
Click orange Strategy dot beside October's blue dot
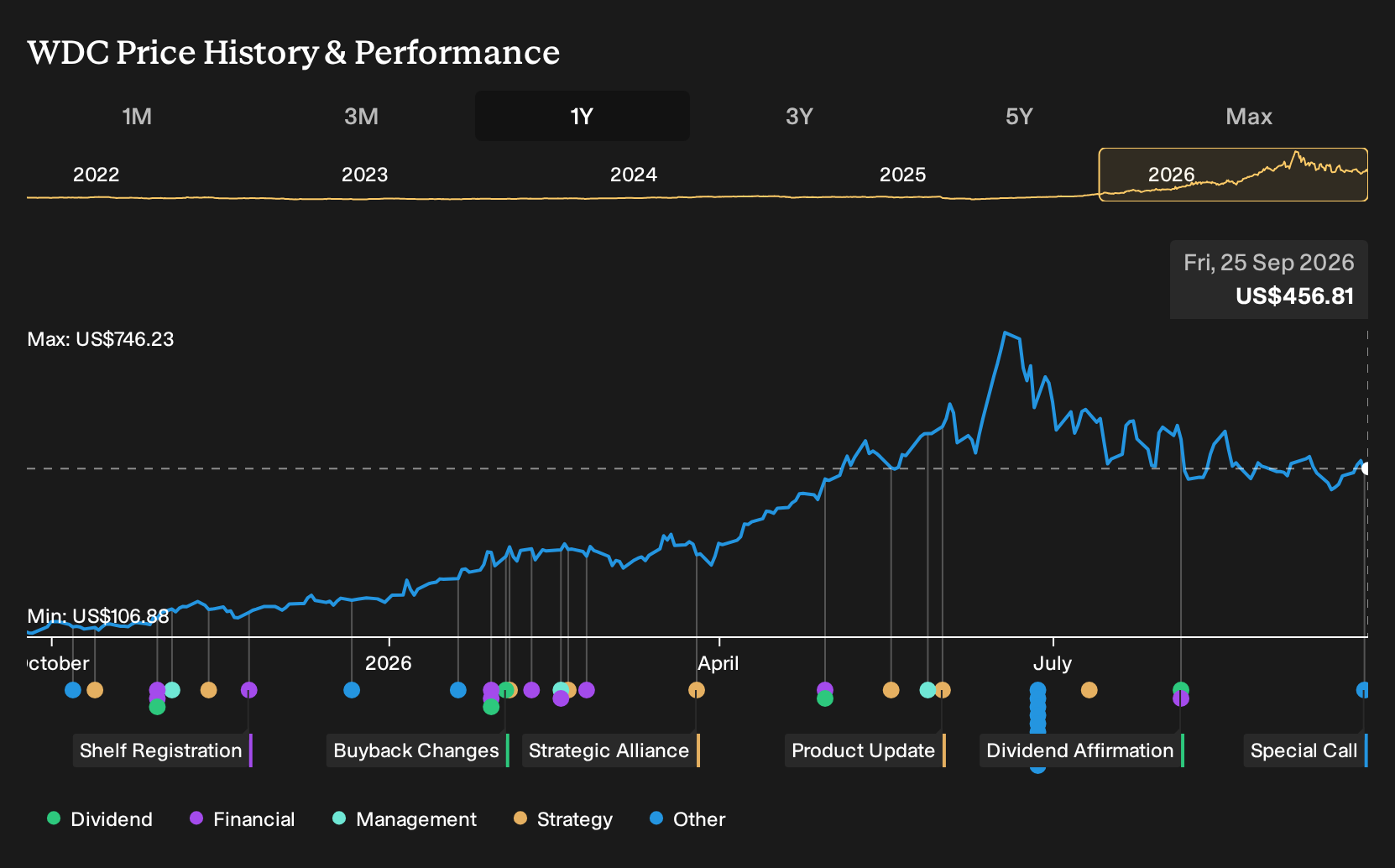pos(95,690)
